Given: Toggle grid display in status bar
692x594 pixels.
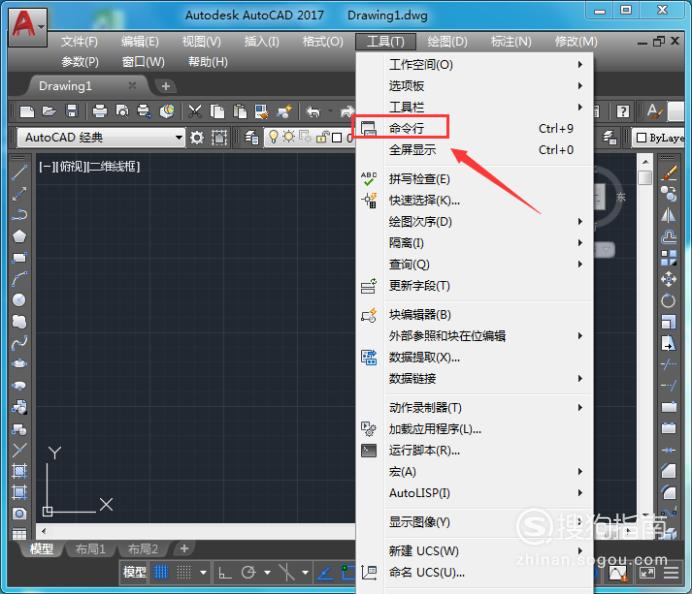Looking at the screenshot, I should (x=161, y=572).
